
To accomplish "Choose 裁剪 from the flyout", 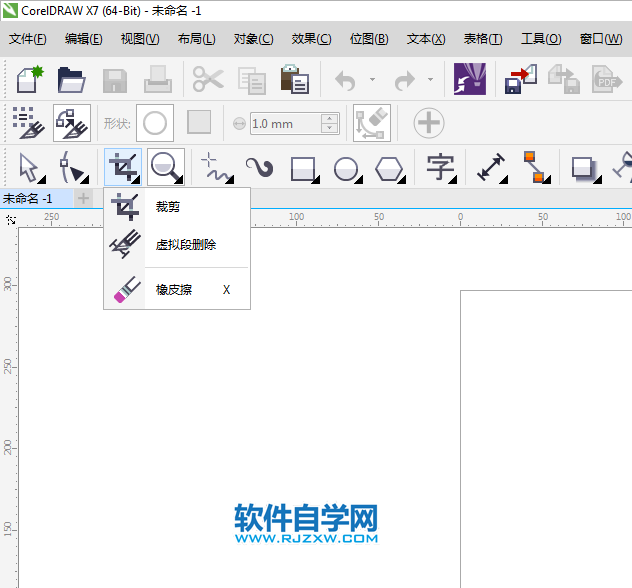I will click(x=177, y=207).
